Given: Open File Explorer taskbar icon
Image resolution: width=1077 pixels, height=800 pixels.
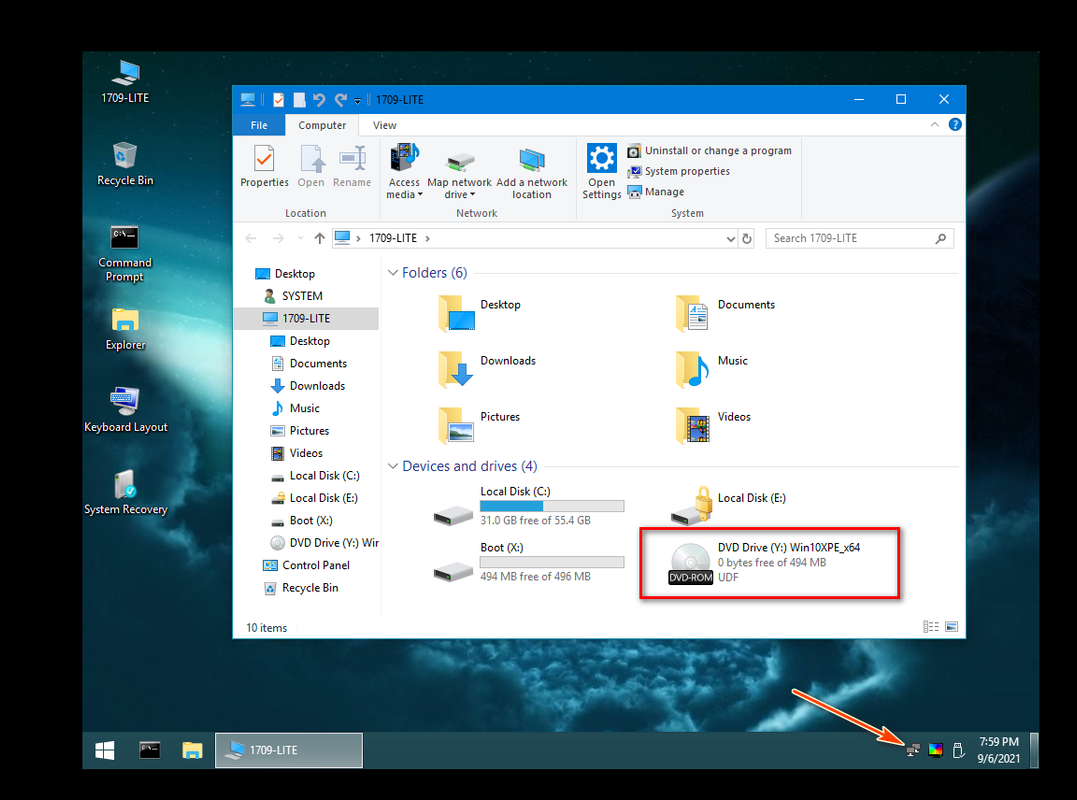Looking at the screenshot, I should point(192,750).
